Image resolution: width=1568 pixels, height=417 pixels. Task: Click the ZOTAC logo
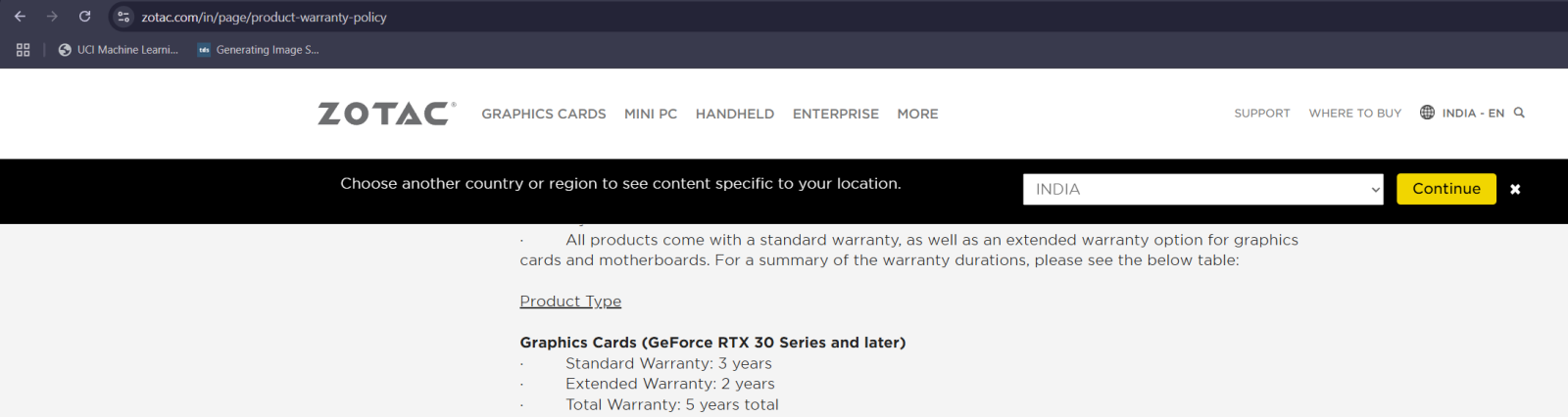[x=387, y=114]
